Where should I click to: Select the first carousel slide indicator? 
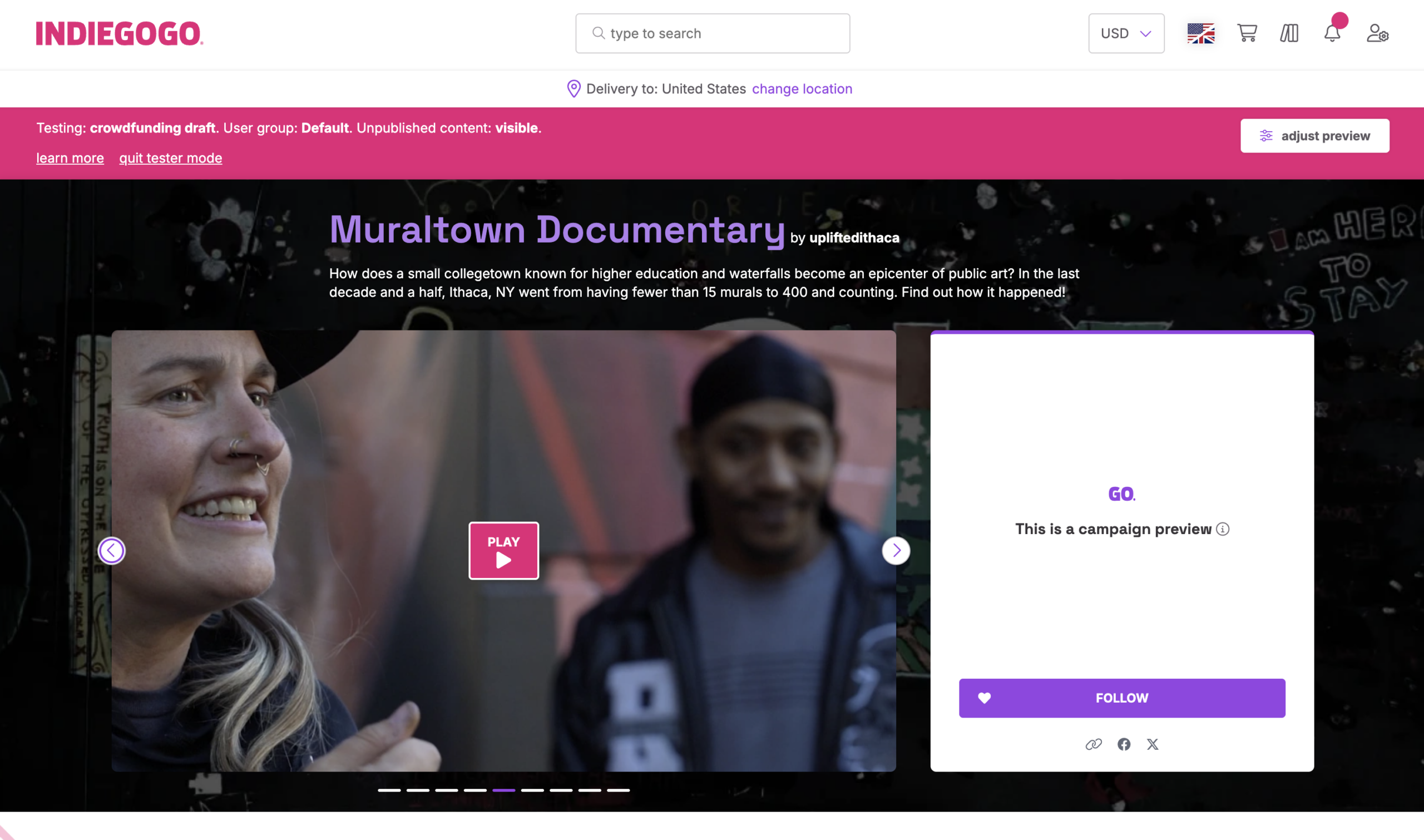[x=389, y=789]
